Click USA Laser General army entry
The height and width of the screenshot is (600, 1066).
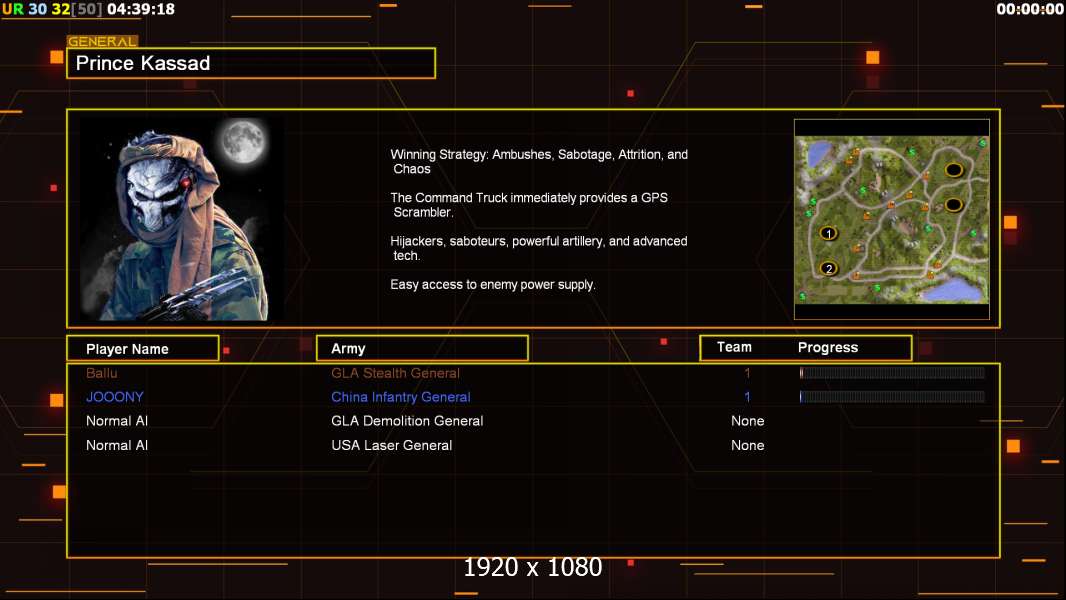point(391,446)
